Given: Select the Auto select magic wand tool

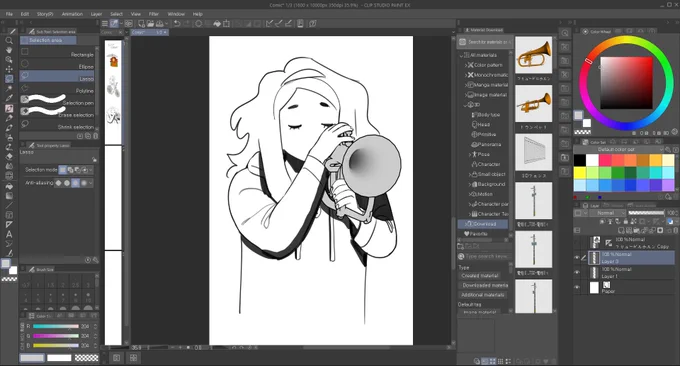Looking at the screenshot, I should pyautogui.click(x=9, y=88).
